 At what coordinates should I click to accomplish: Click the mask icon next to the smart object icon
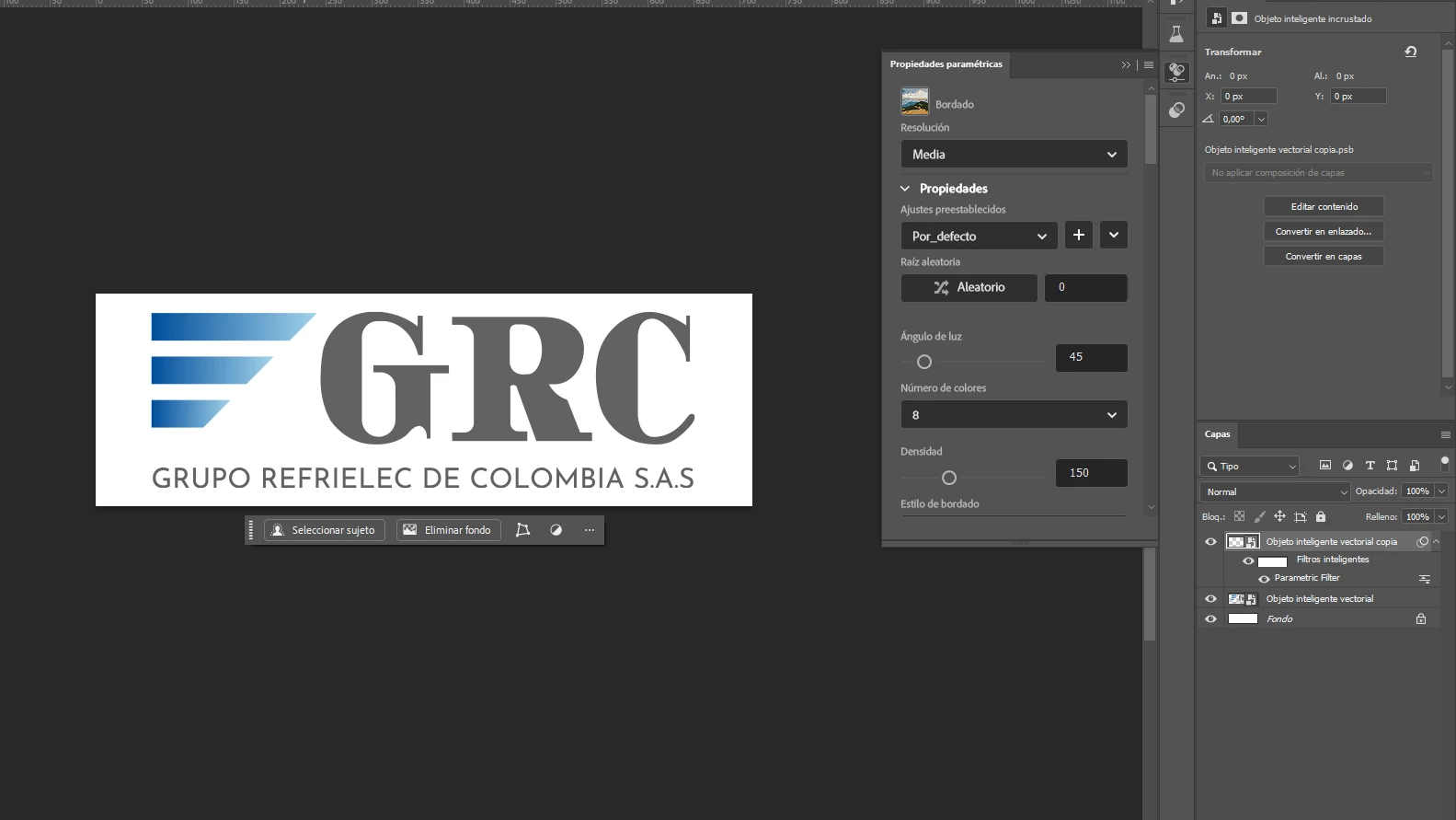(1239, 18)
